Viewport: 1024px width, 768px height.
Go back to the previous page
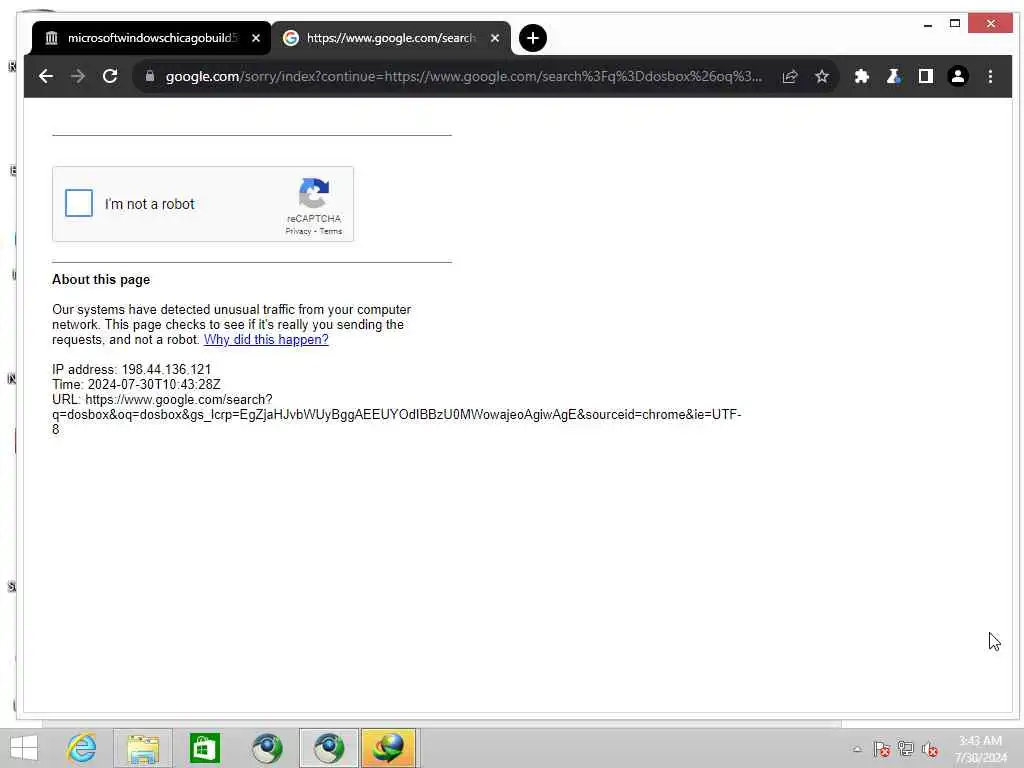46,76
